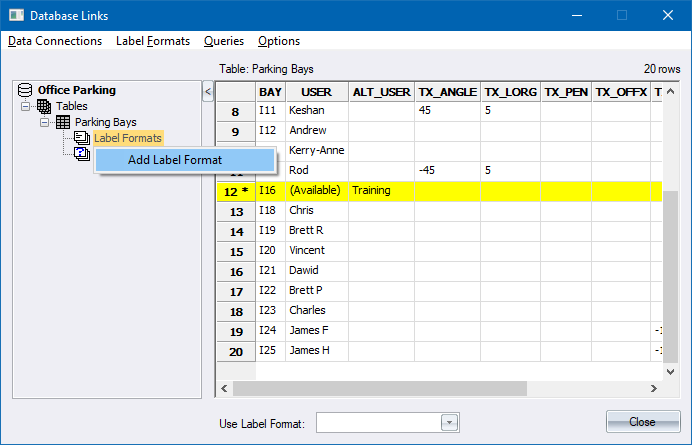Open the Use Label Format dropdown

(450, 423)
